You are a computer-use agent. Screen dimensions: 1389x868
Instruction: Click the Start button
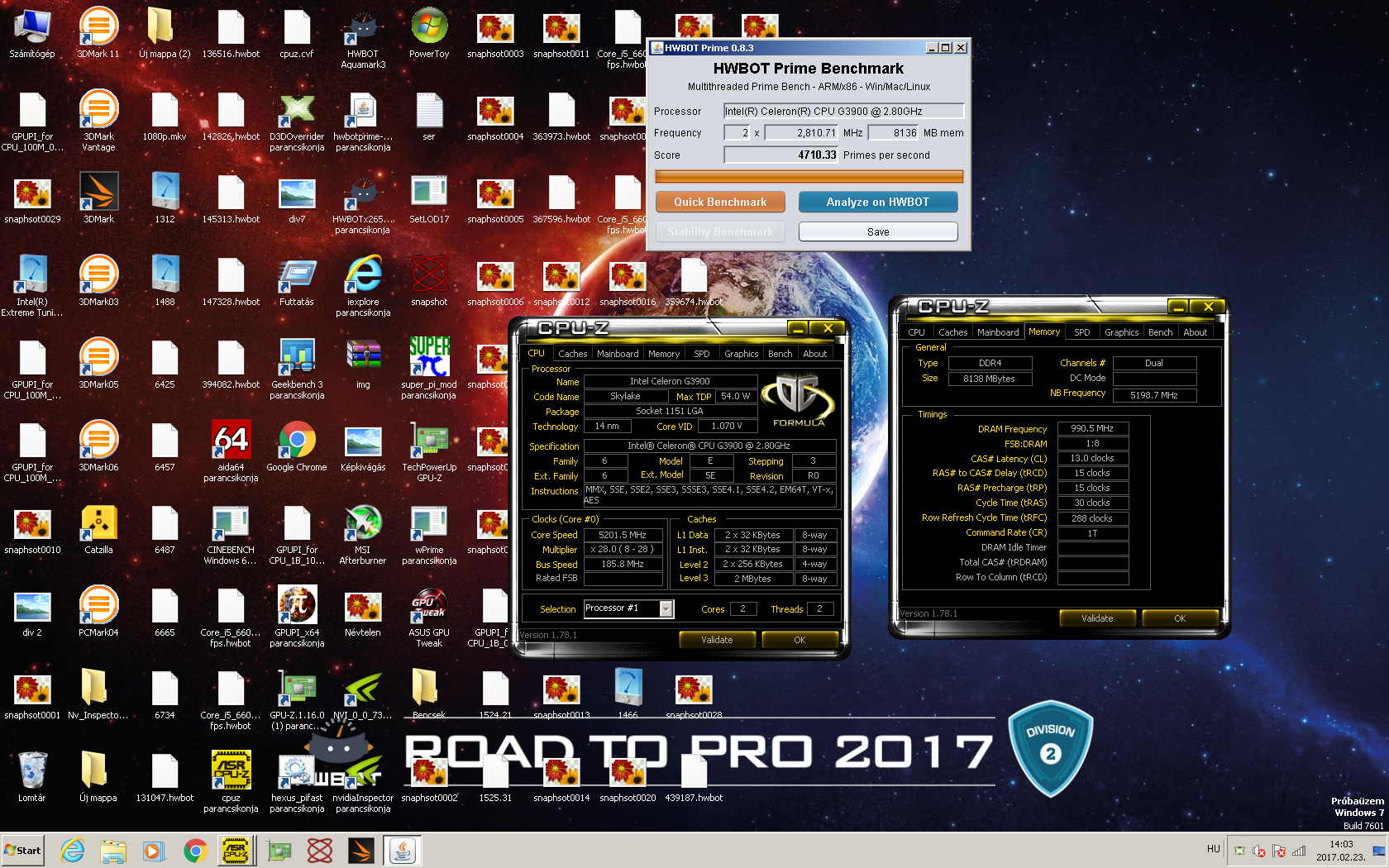[x=22, y=850]
